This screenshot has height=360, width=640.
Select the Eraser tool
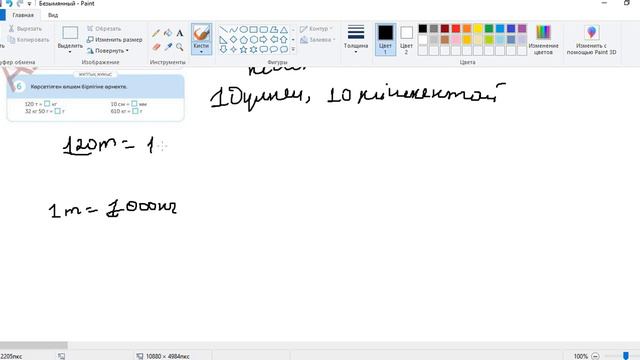156,47
